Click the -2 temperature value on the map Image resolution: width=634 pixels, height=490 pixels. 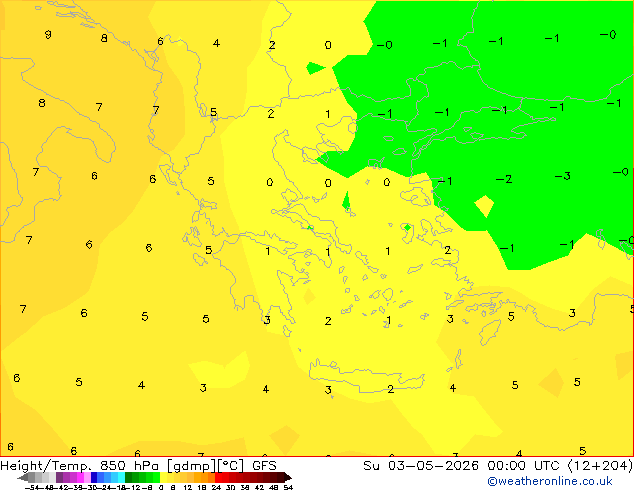pyautogui.click(x=504, y=179)
